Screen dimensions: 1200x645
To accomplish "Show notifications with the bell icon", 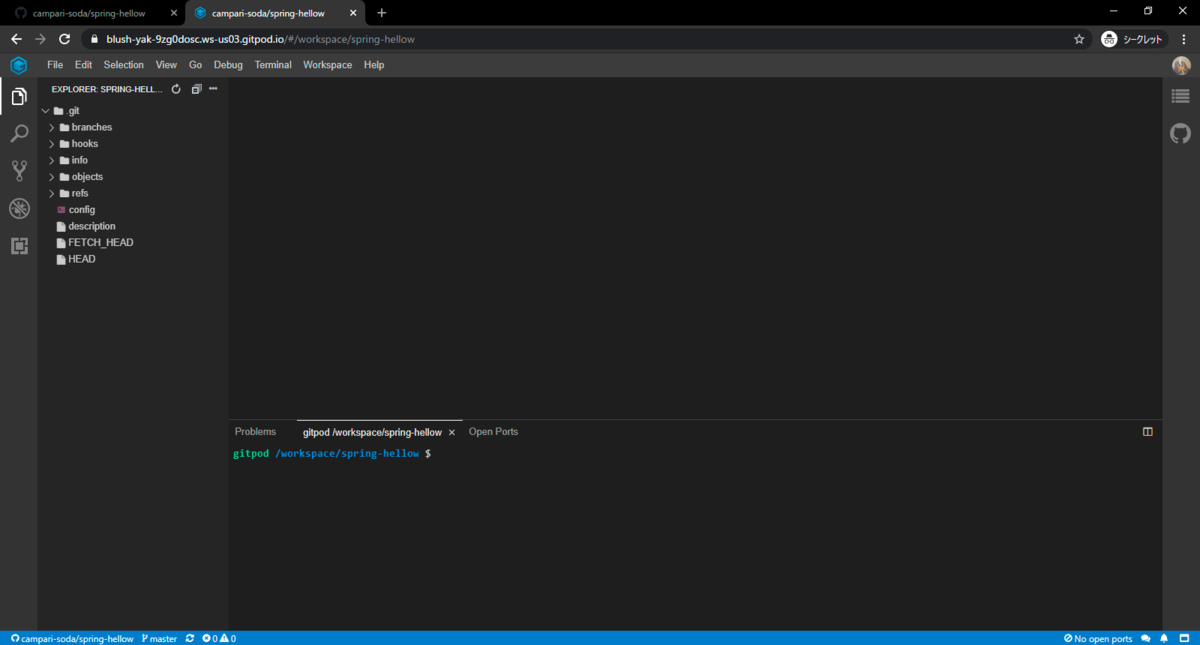I will click(x=1165, y=638).
